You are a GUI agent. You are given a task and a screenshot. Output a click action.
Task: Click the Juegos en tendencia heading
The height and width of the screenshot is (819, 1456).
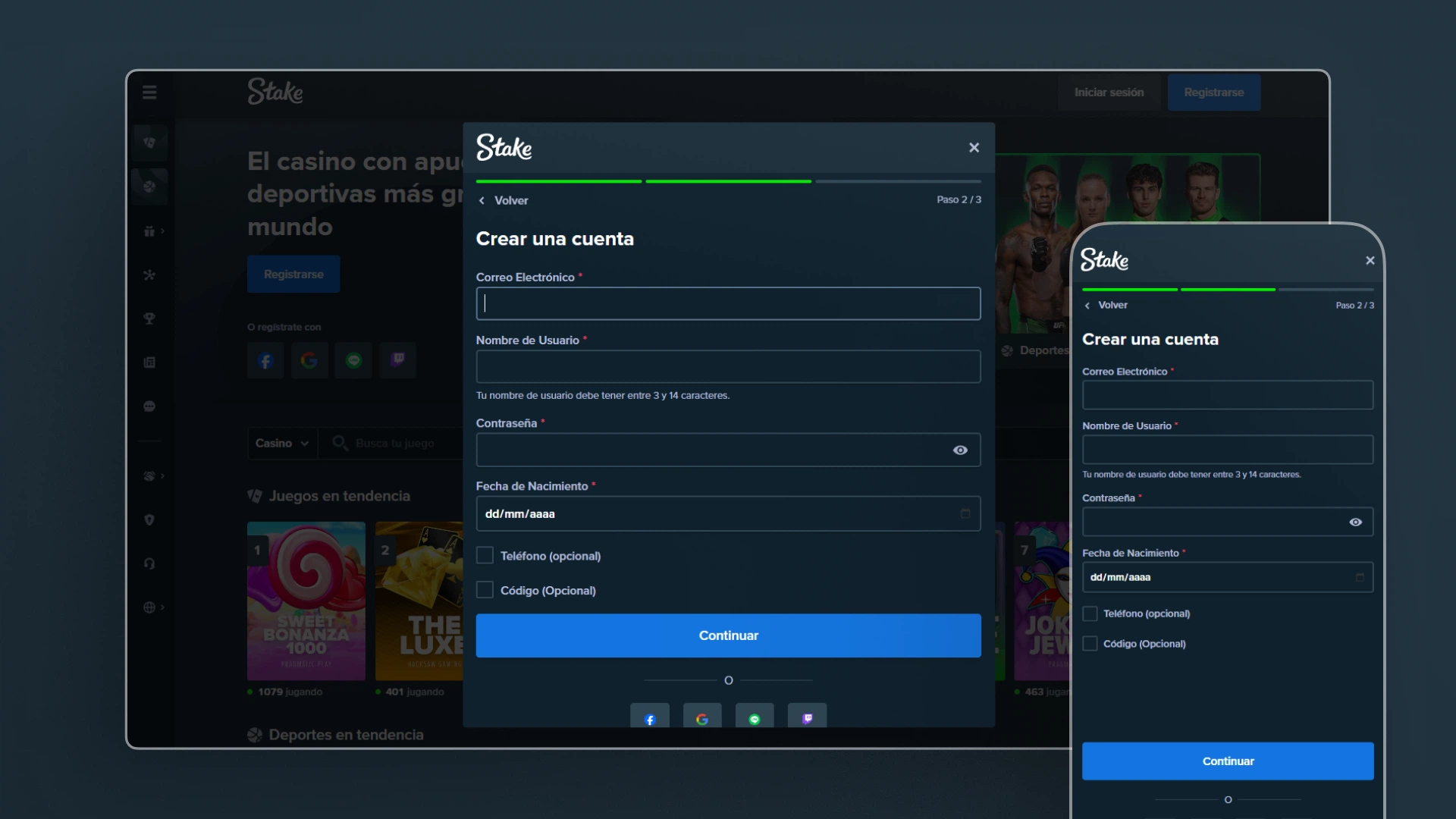pos(339,496)
